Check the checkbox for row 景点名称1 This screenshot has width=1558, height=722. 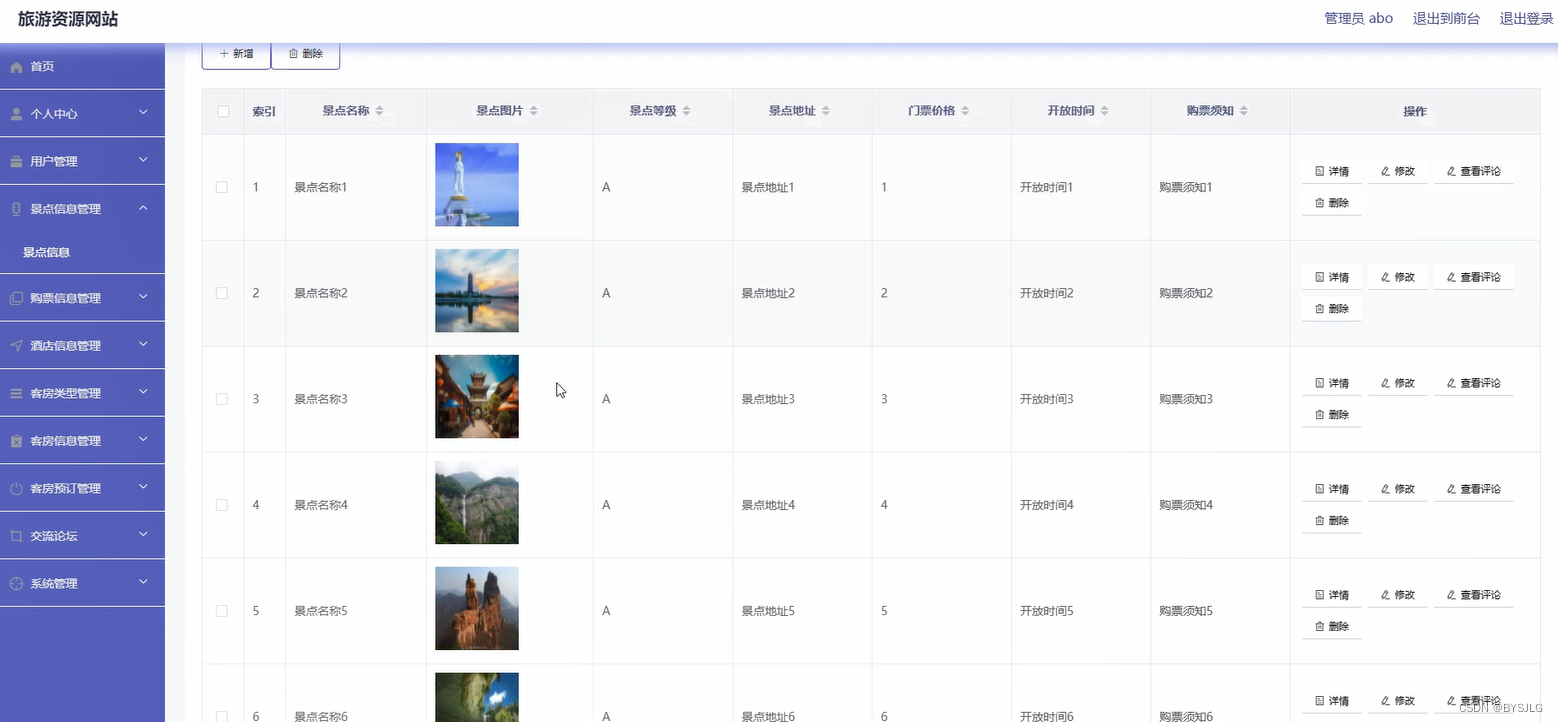click(222, 187)
